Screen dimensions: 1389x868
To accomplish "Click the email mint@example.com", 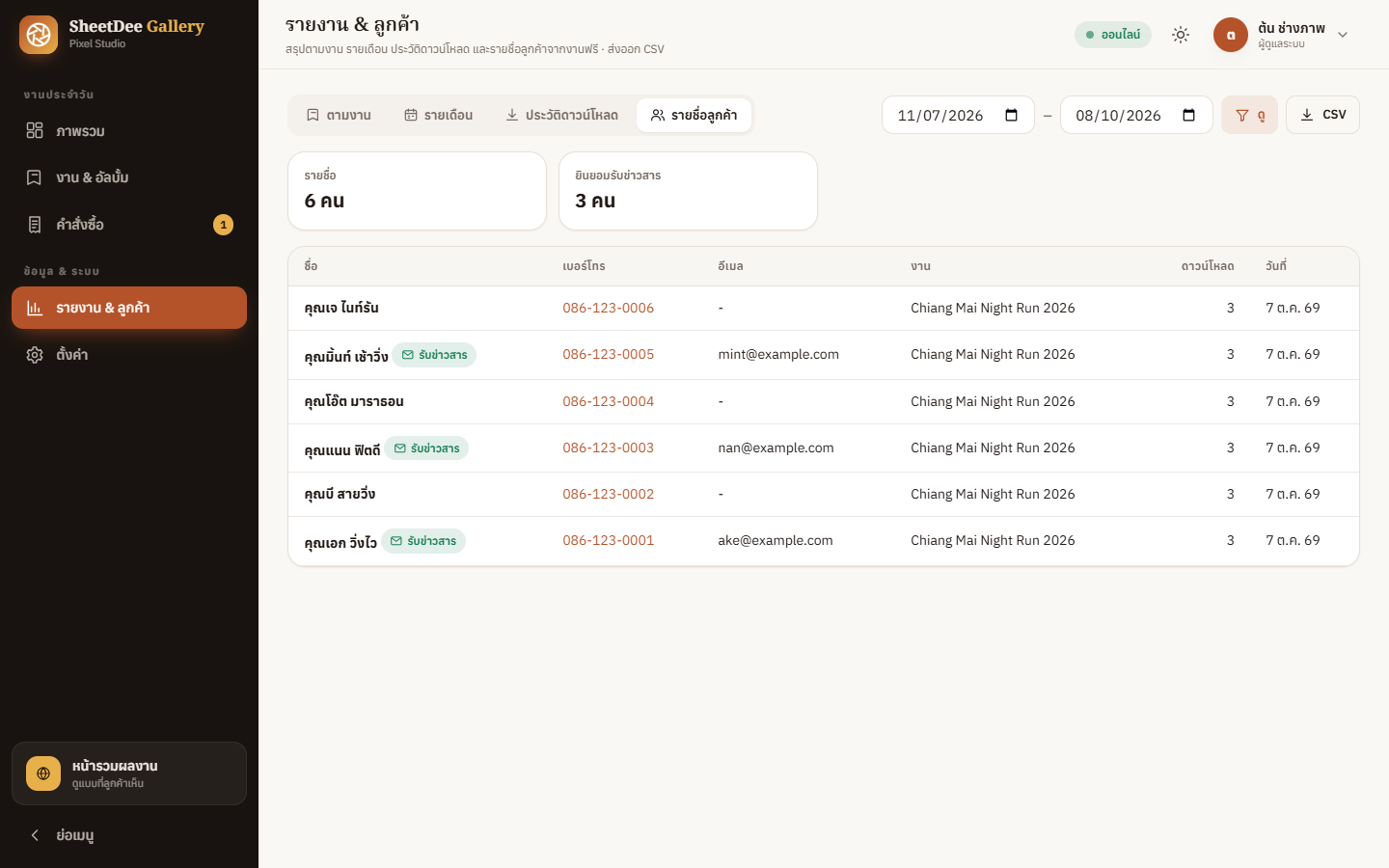I will click(x=778, y=355).
